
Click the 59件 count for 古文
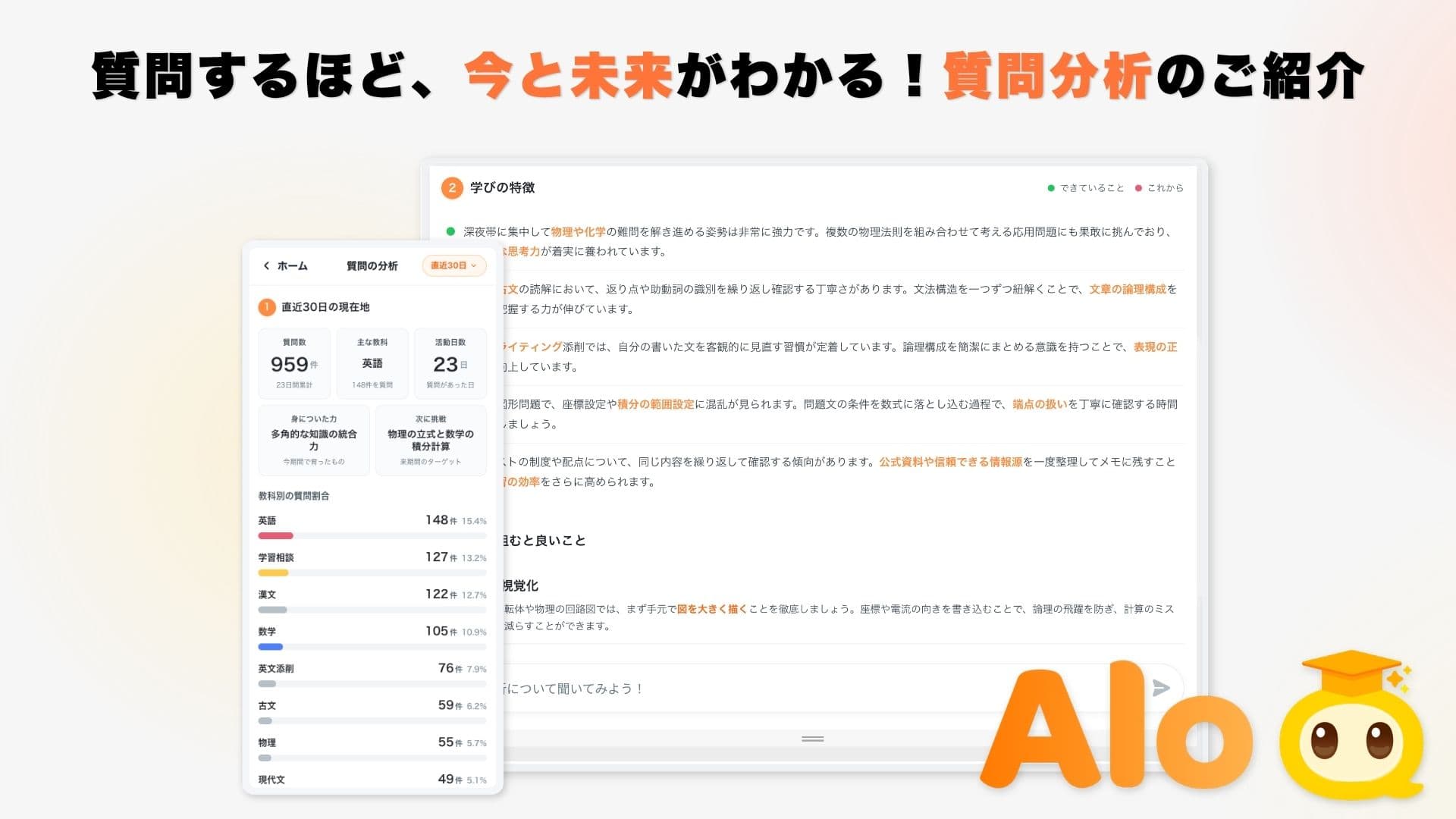point(450,705)
